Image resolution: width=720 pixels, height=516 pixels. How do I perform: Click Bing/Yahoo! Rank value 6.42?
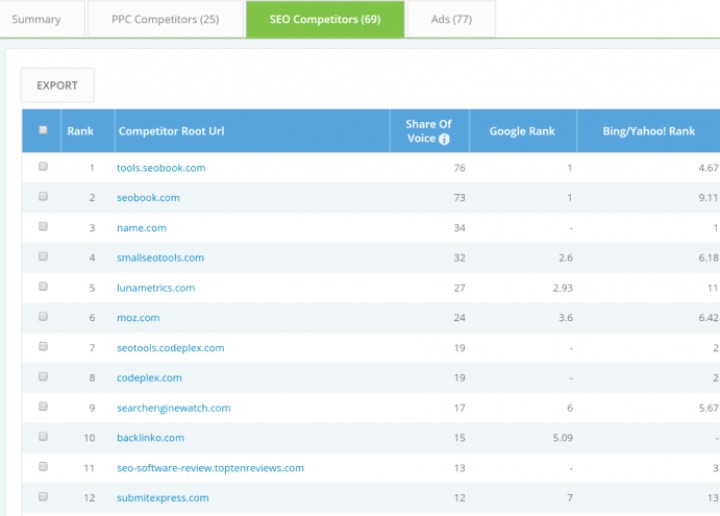coord(708,318)
